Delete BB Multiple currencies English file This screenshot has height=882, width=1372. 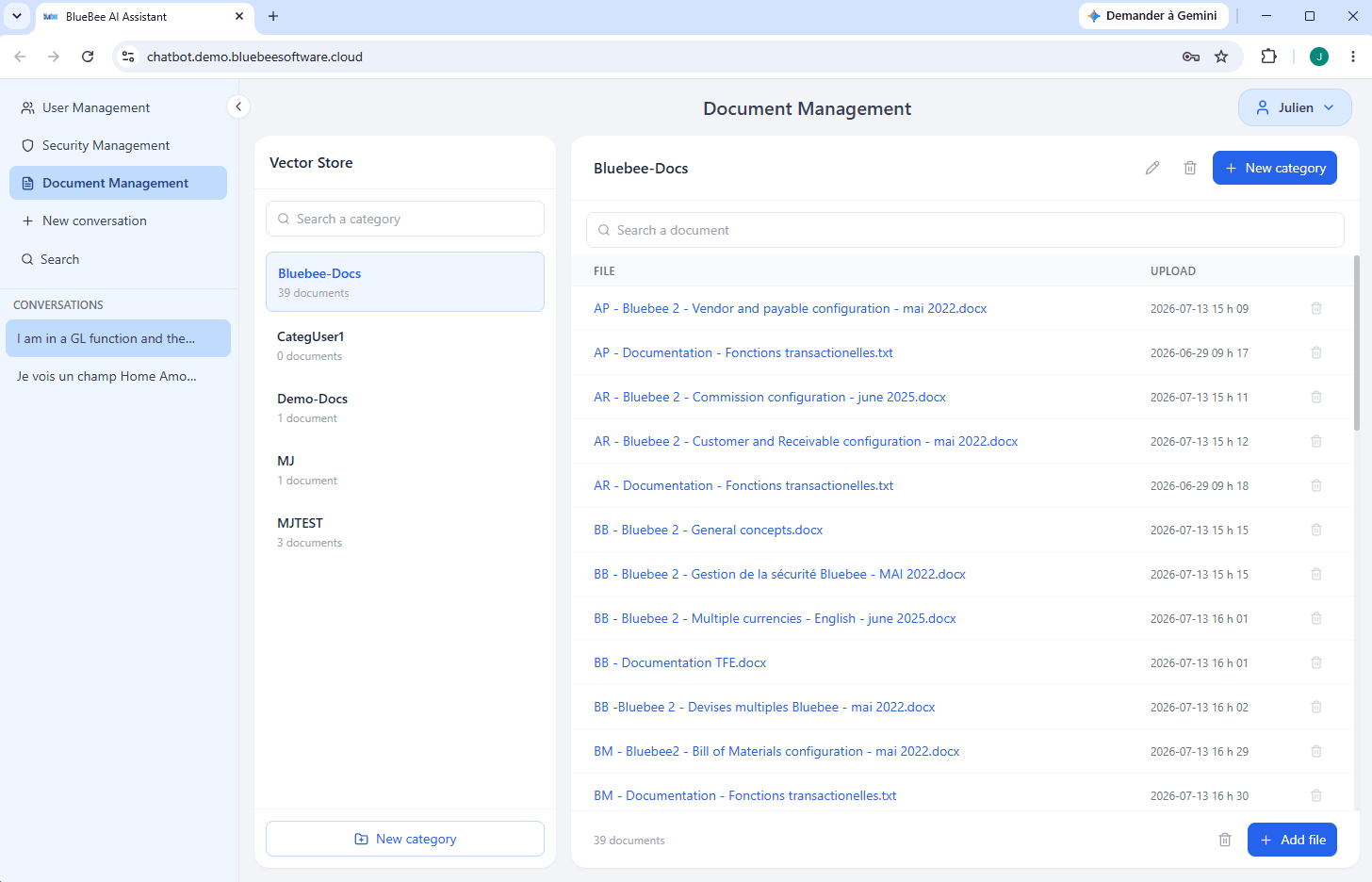[1316, 618]
